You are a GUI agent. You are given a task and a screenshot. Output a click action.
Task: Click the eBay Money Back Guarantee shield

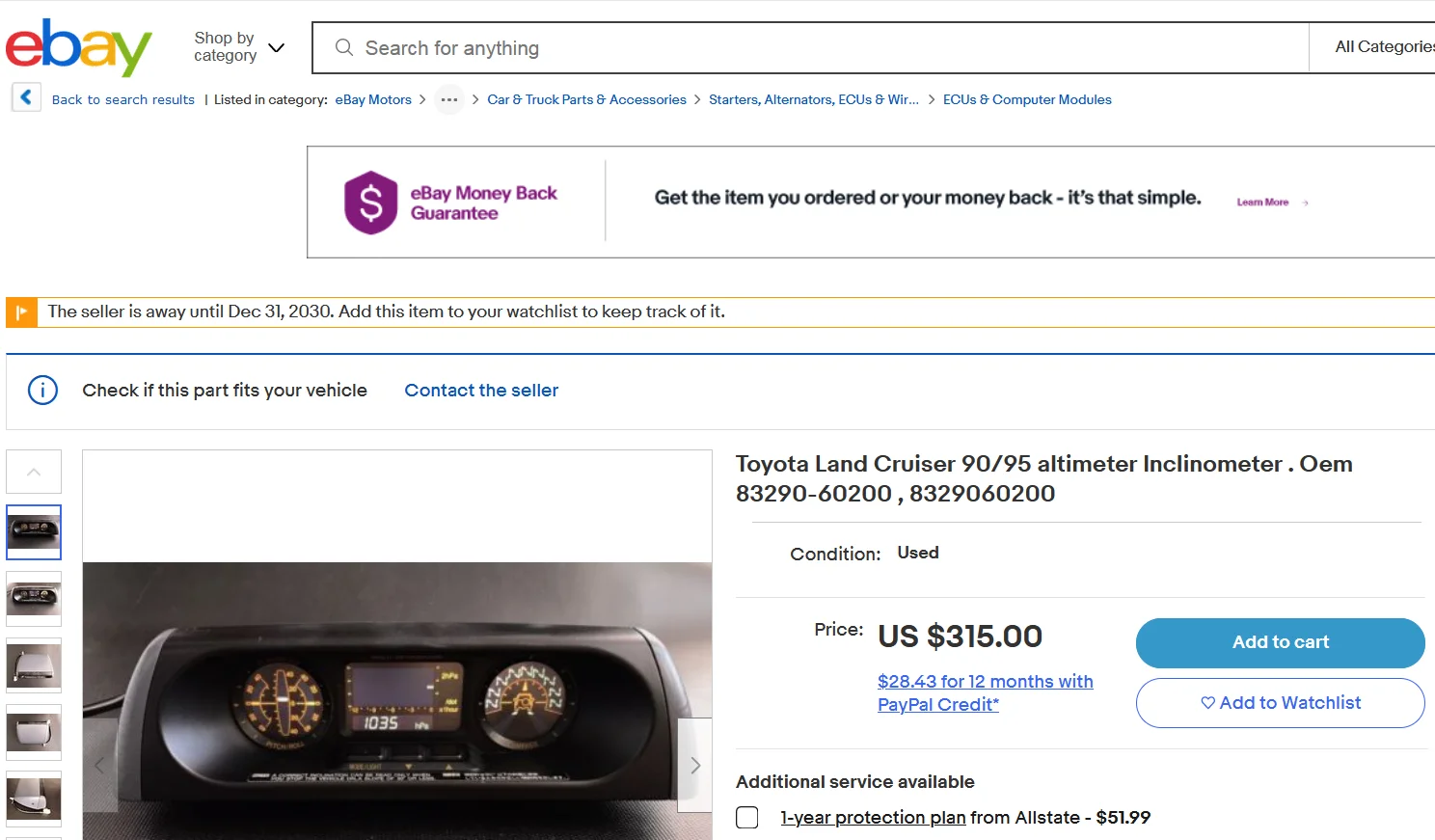(371, 203)
